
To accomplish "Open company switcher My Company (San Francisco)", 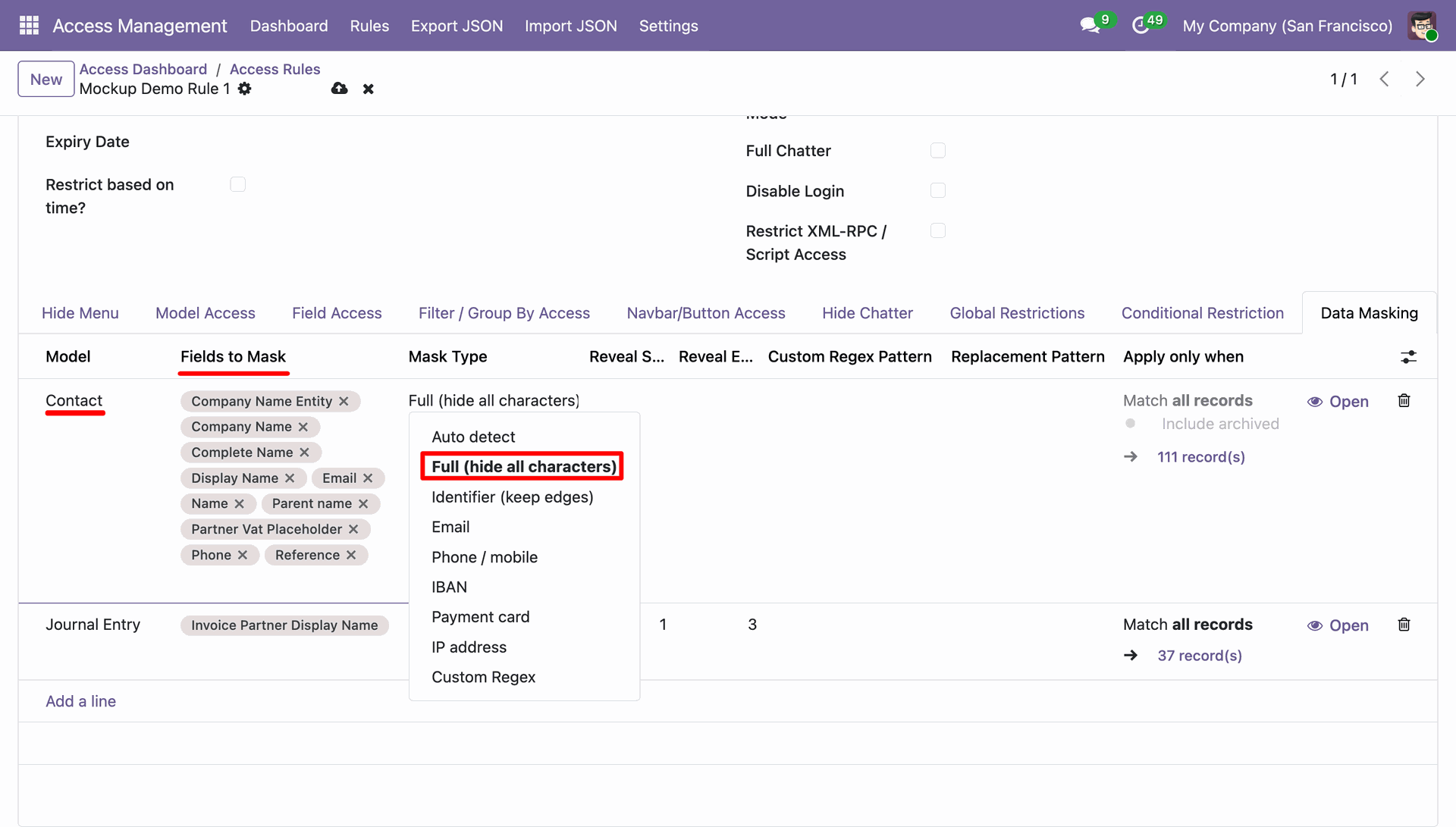I will pyautogui.click(x=1287, y=26).
